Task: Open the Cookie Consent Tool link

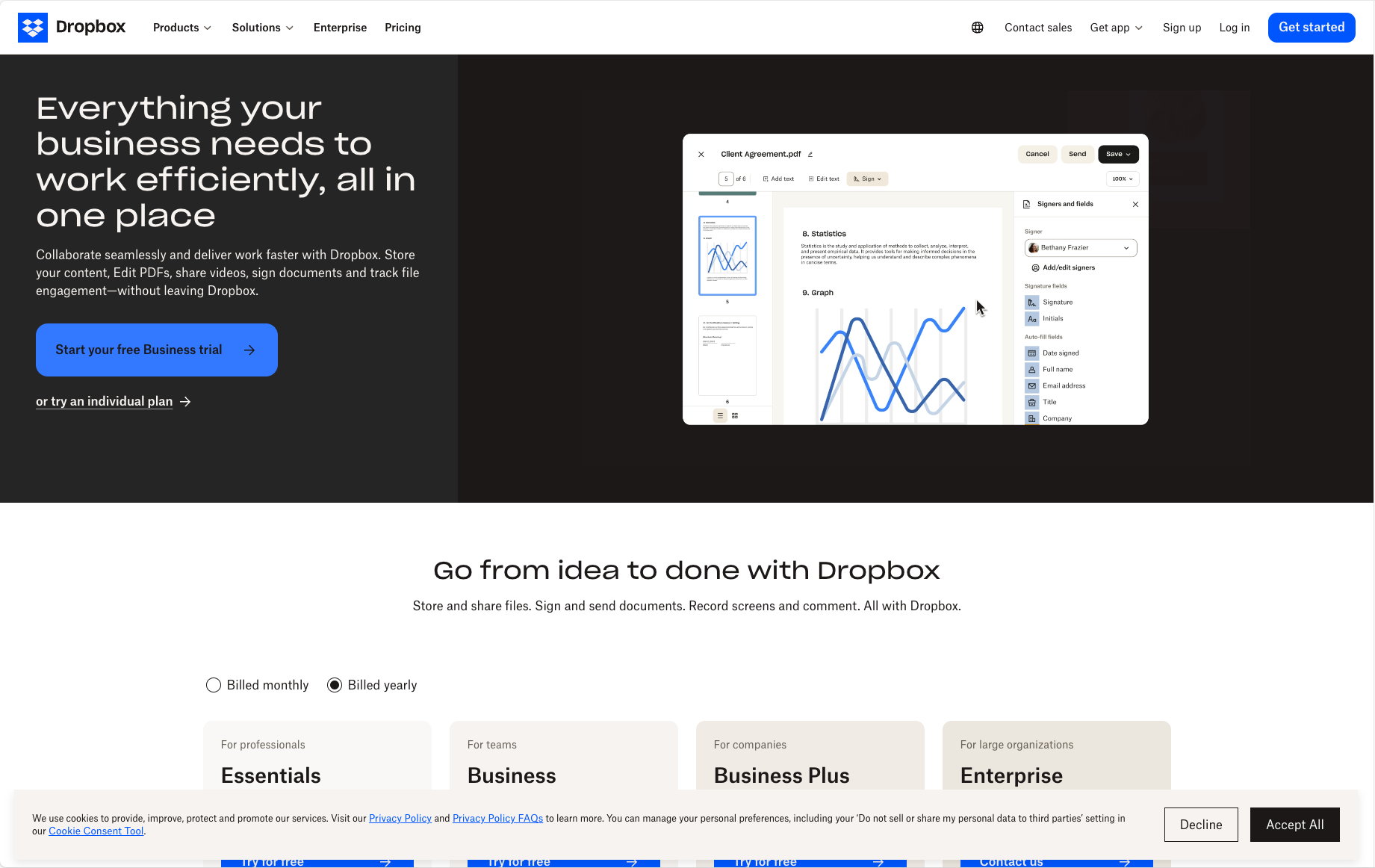Action: pos(96,831)
